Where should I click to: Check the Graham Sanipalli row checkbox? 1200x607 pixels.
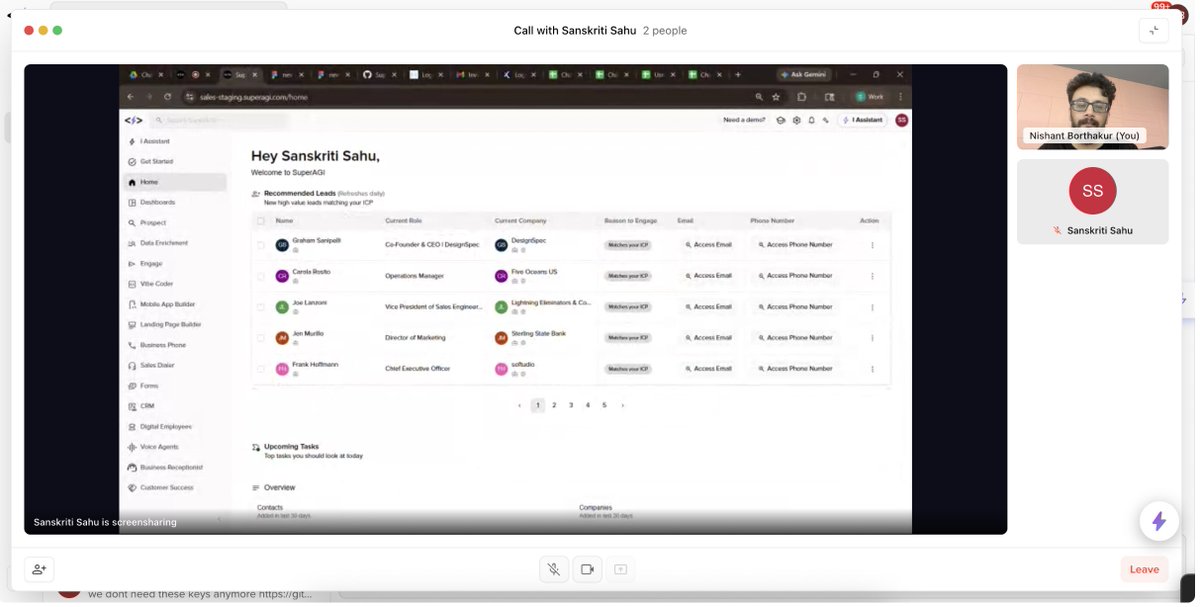pos(261,245)
